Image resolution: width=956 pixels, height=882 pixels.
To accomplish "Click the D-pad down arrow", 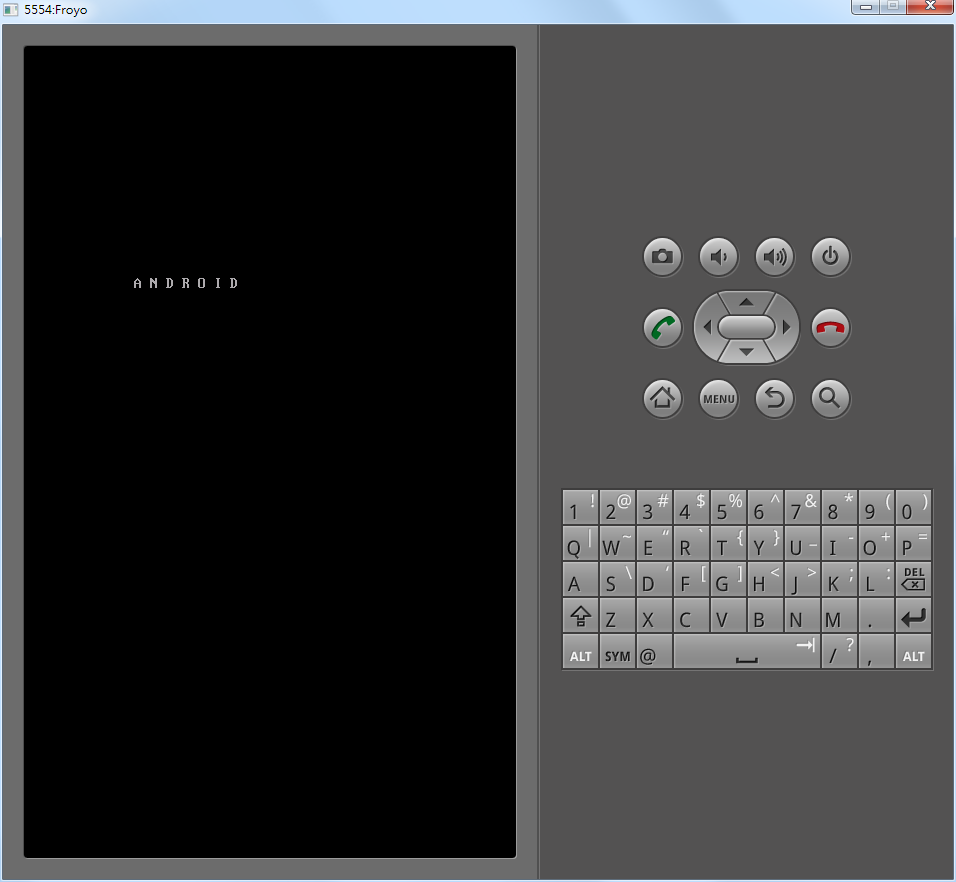I will (746, 352).
